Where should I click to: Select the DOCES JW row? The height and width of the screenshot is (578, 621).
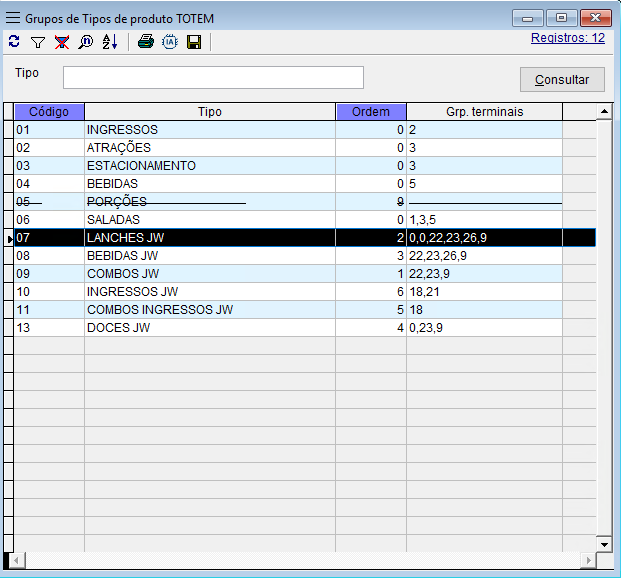(x=210, y=328)
